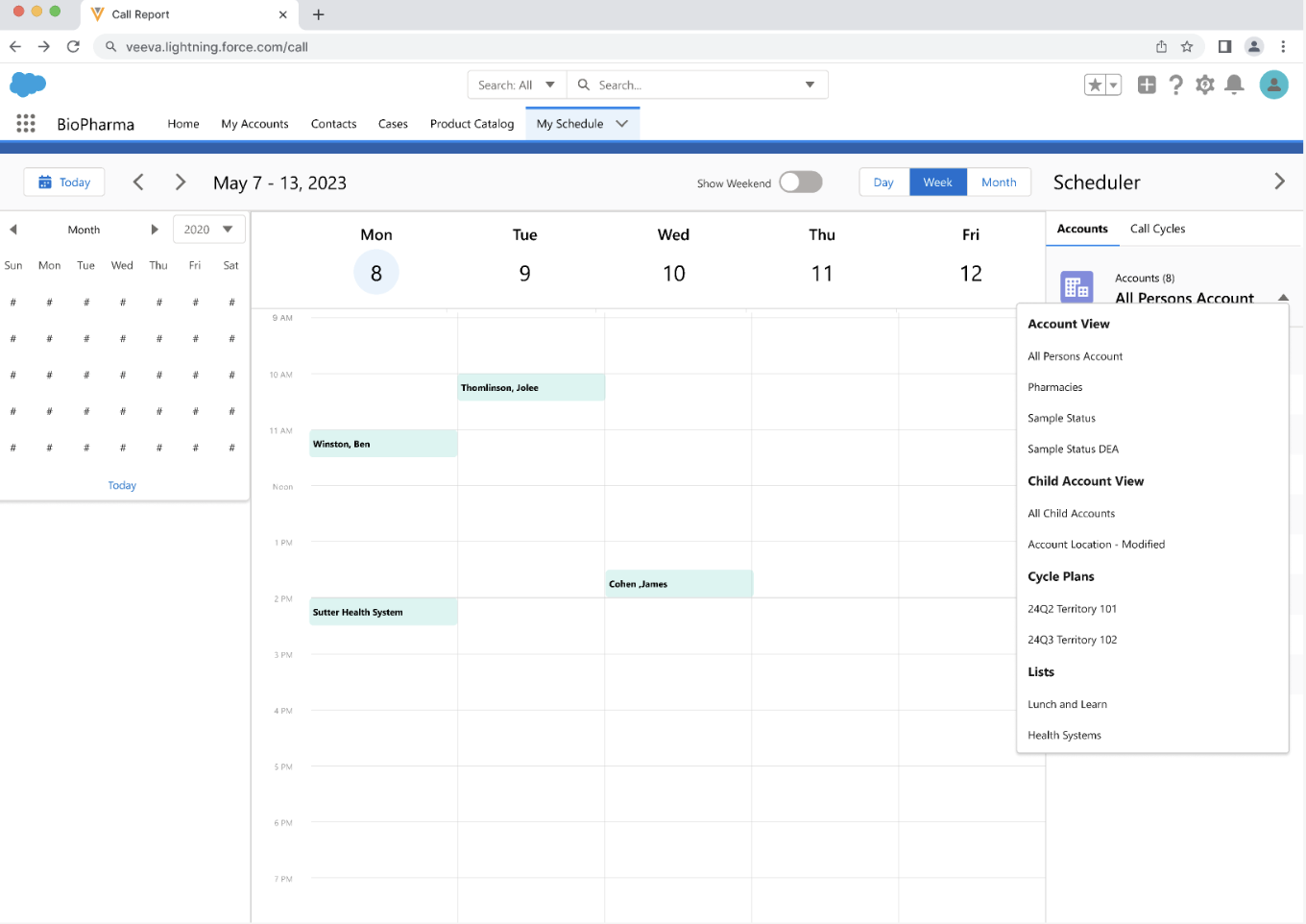Click the Today button in the toolbar
This screenshot has height=924, width=1306.
(x=64, y=182)
